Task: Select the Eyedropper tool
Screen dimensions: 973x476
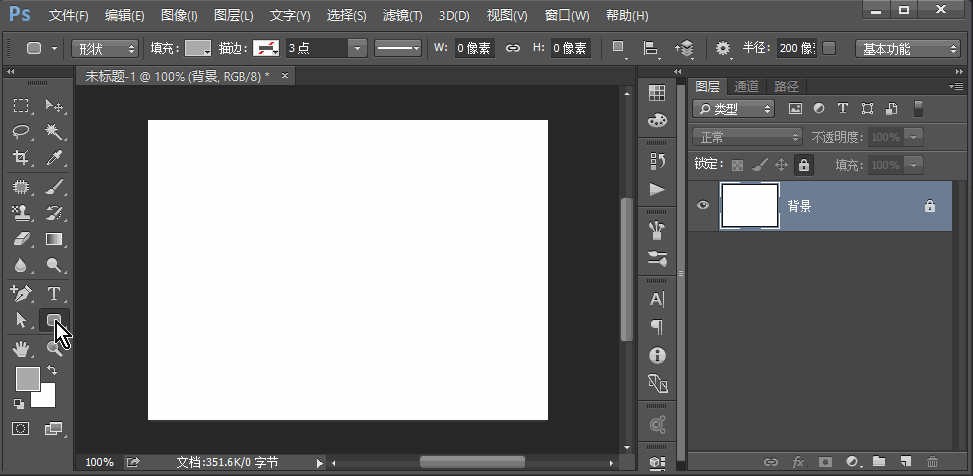Action: click(x=54, y=158)
